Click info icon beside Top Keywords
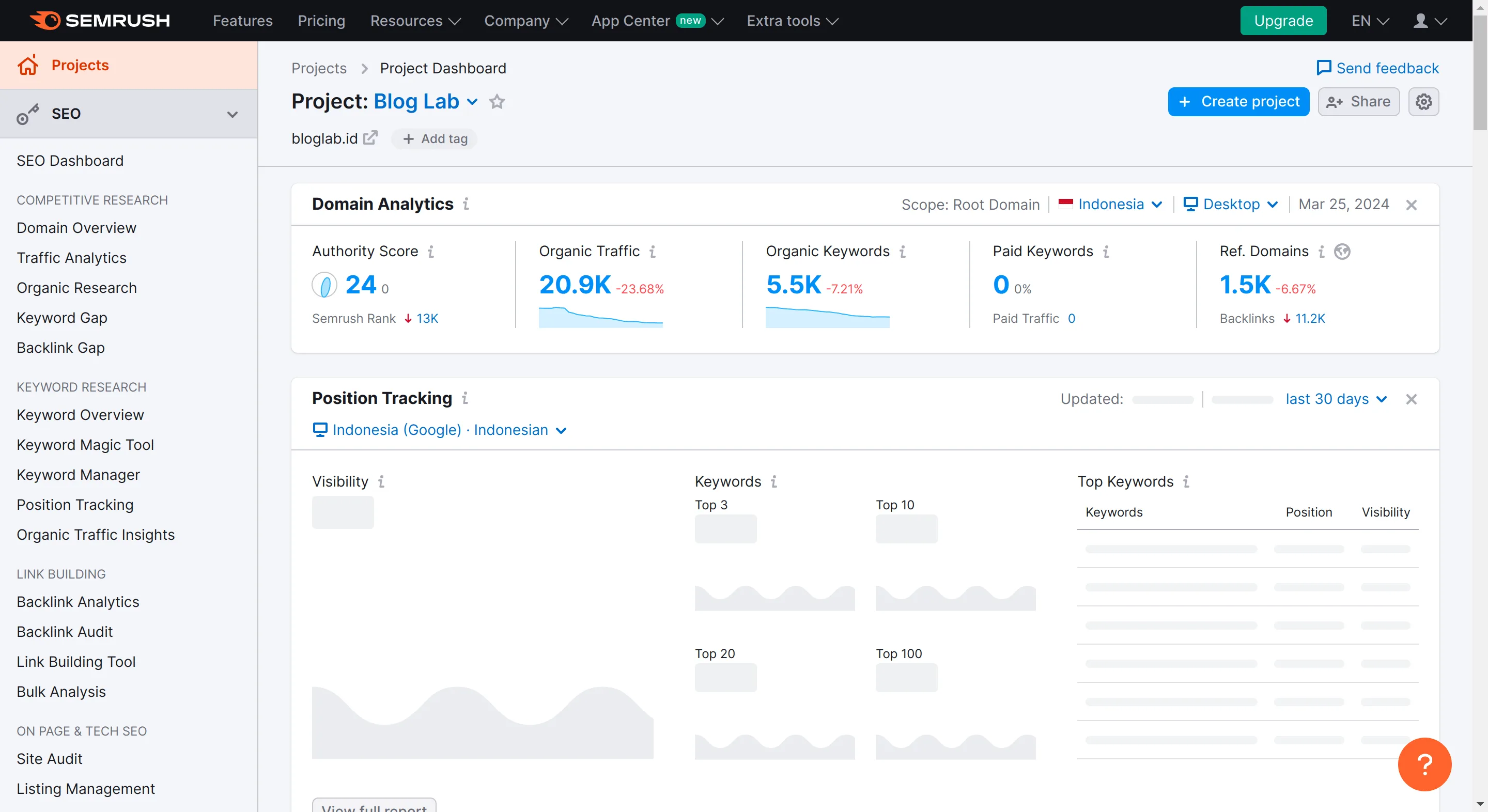 tap(1186, 481)
